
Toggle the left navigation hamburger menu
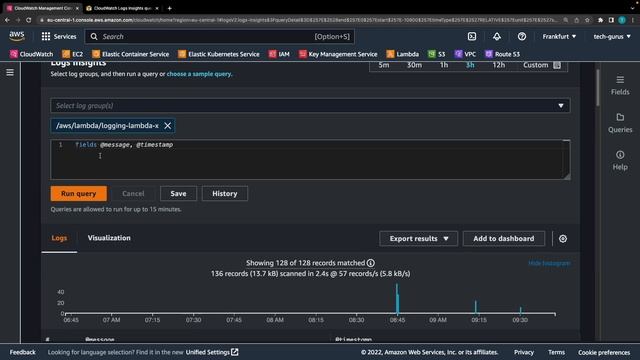[x=10, y=72]
